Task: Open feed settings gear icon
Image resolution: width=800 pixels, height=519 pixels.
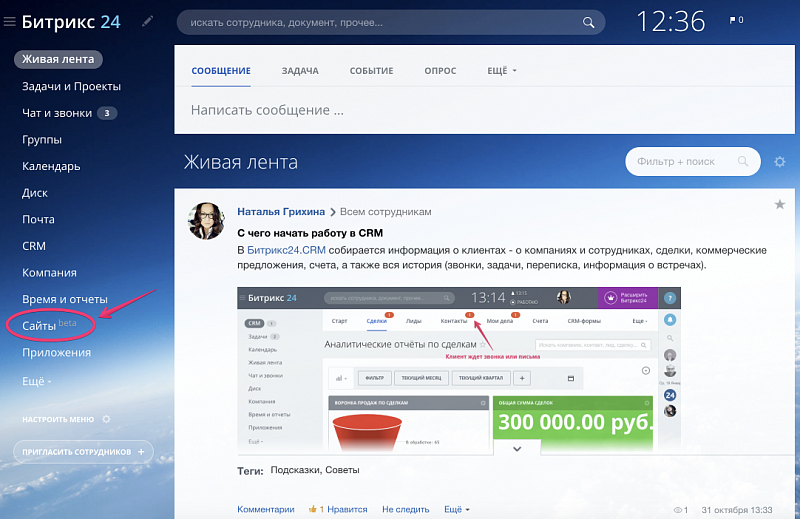Action: (780, 162)
